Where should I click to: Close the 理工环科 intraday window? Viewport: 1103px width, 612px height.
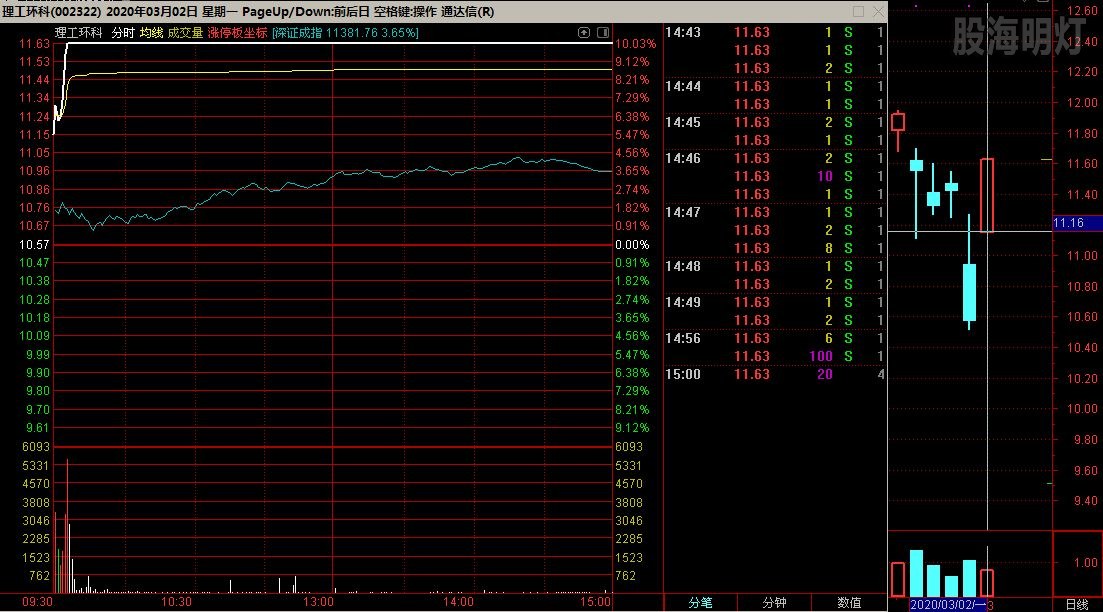tap(878, 11)
